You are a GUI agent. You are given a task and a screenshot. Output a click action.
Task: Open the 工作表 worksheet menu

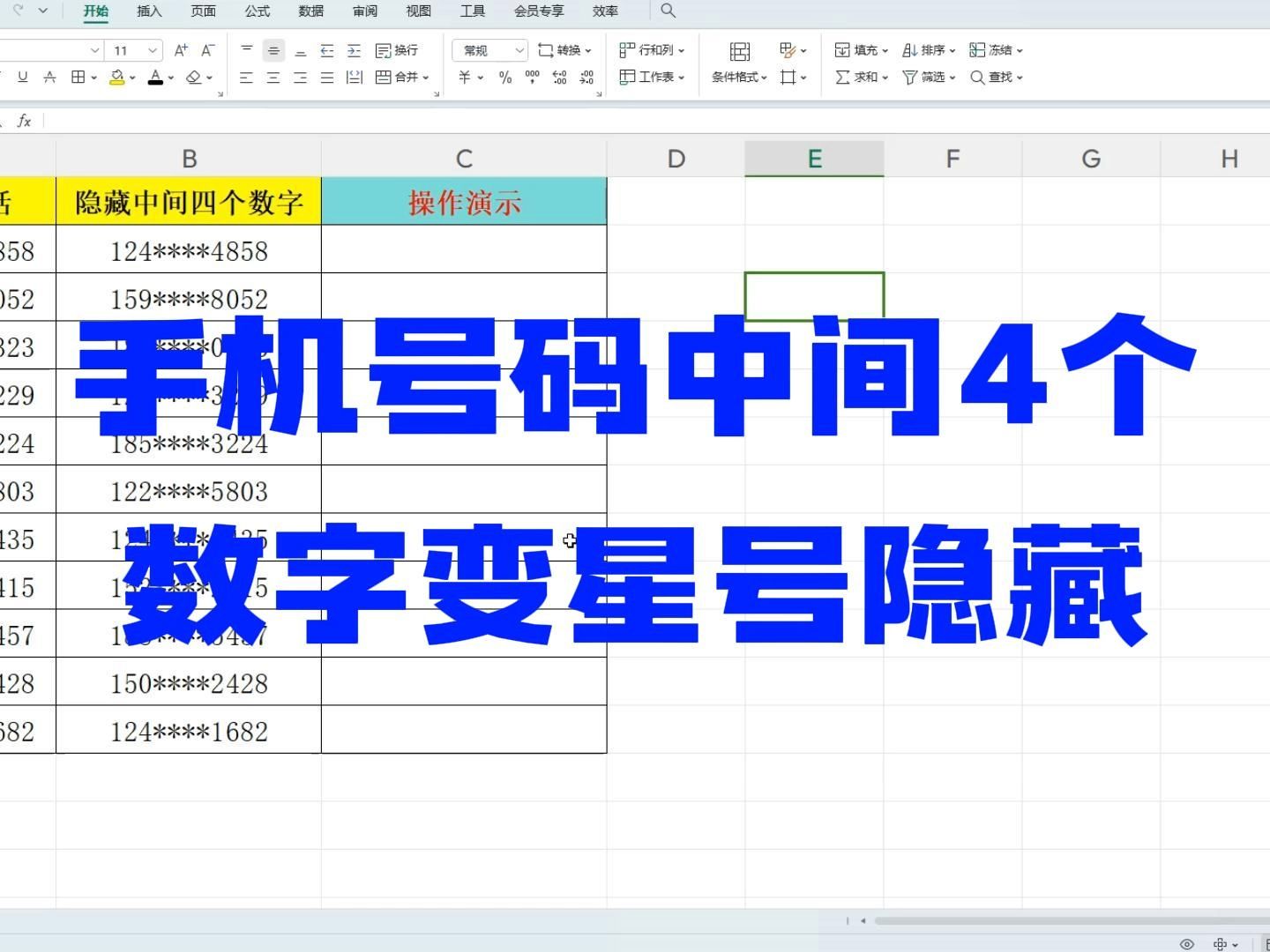pyautogui.click(x=652, y=78)
